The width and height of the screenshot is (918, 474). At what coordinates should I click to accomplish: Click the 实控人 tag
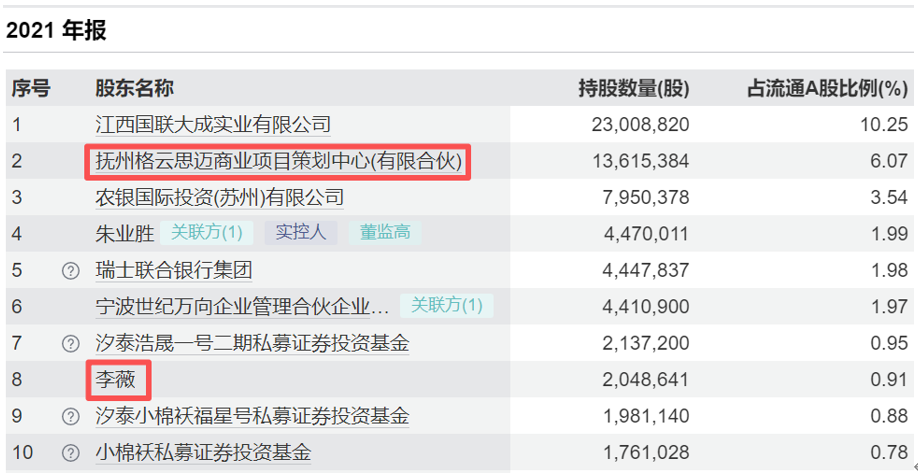click(301, 233)
